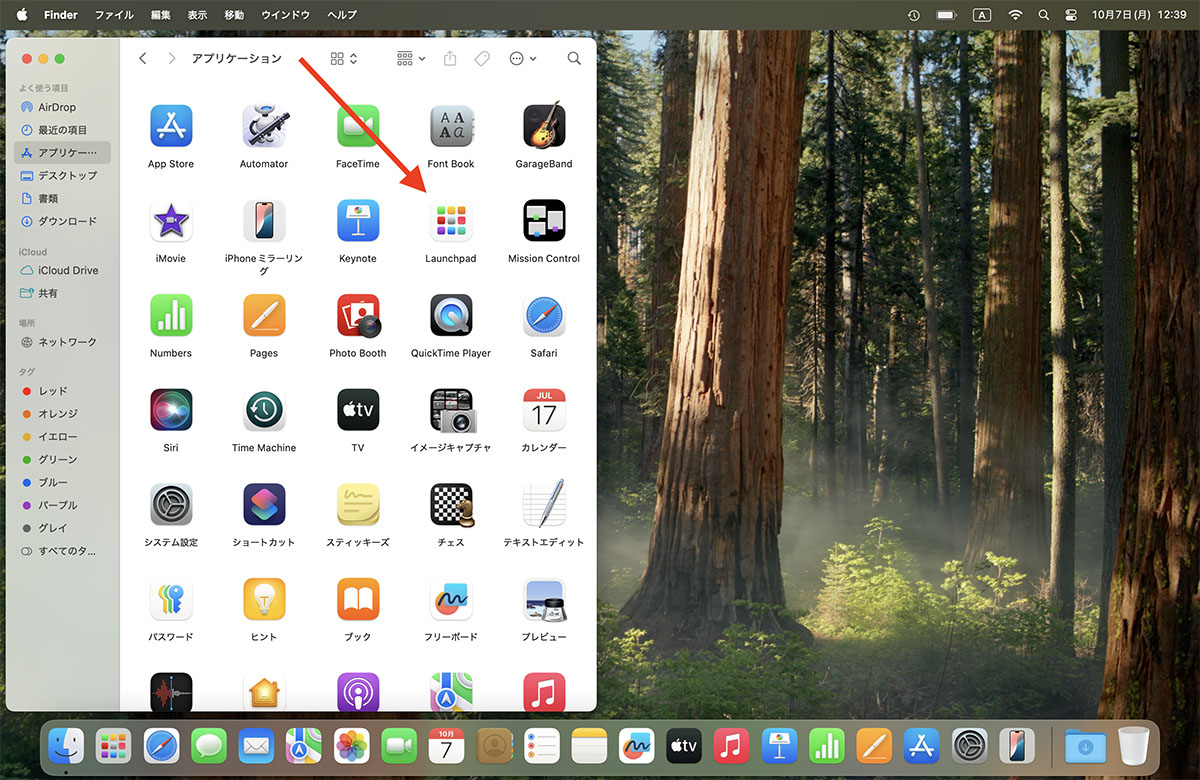Click the Wi-Fi menu bar icon

[1016, 15]
